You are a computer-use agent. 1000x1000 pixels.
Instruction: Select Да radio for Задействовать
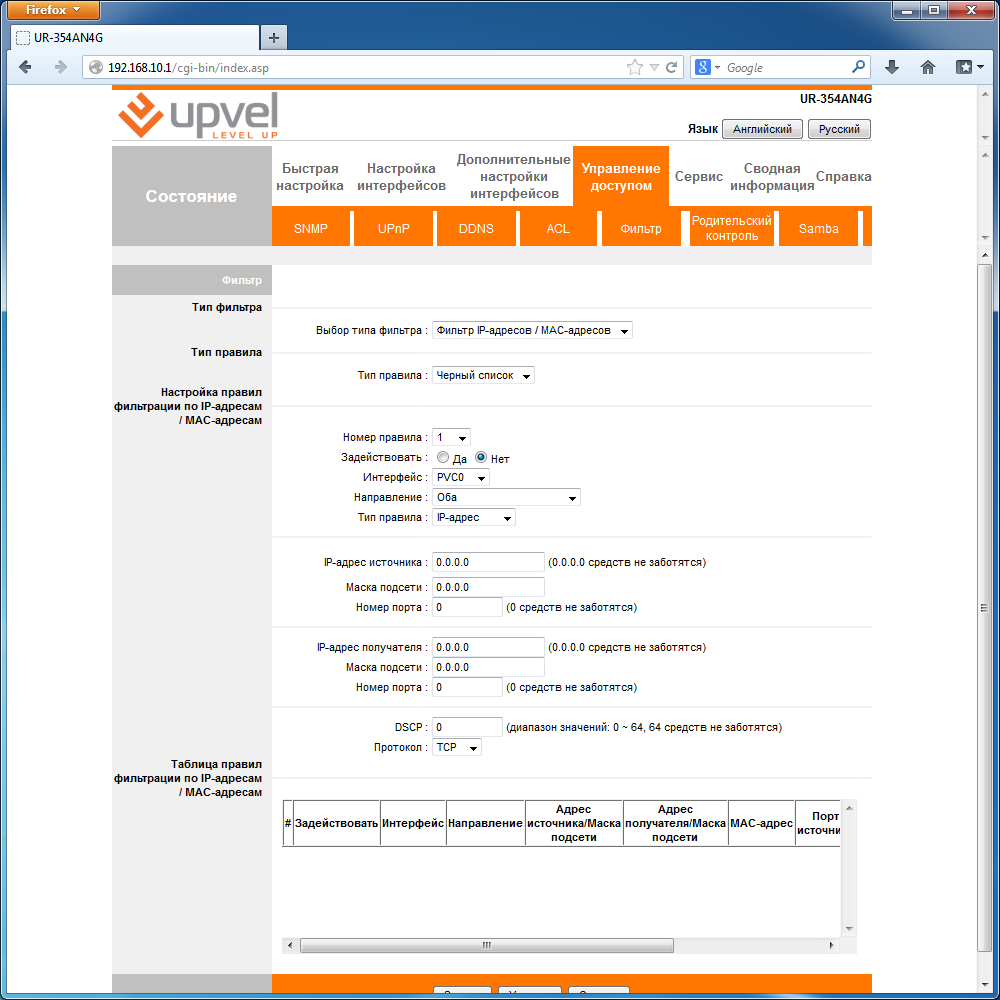(x=443, y=457)
